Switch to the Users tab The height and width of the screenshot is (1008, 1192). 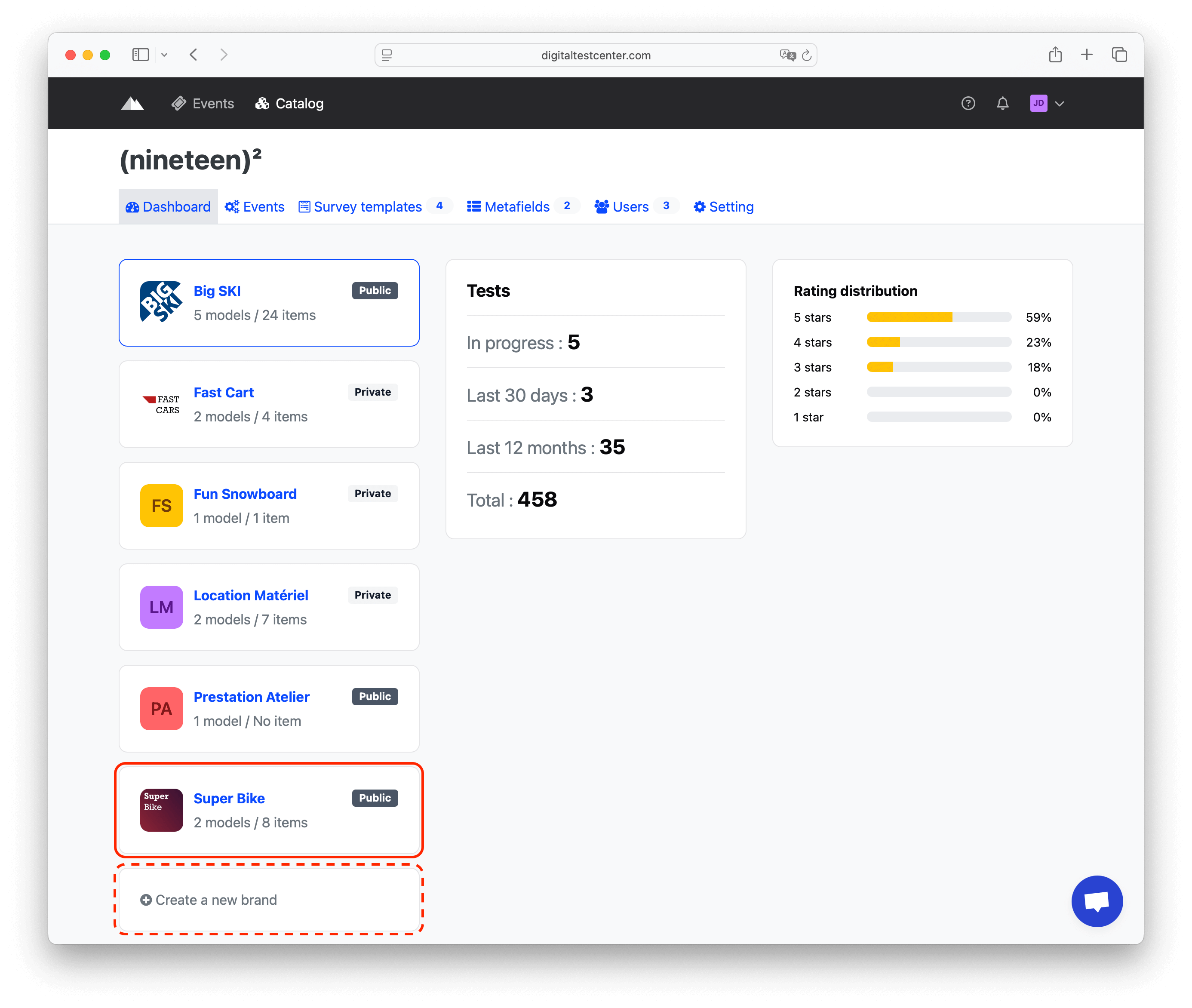point(630,206)
